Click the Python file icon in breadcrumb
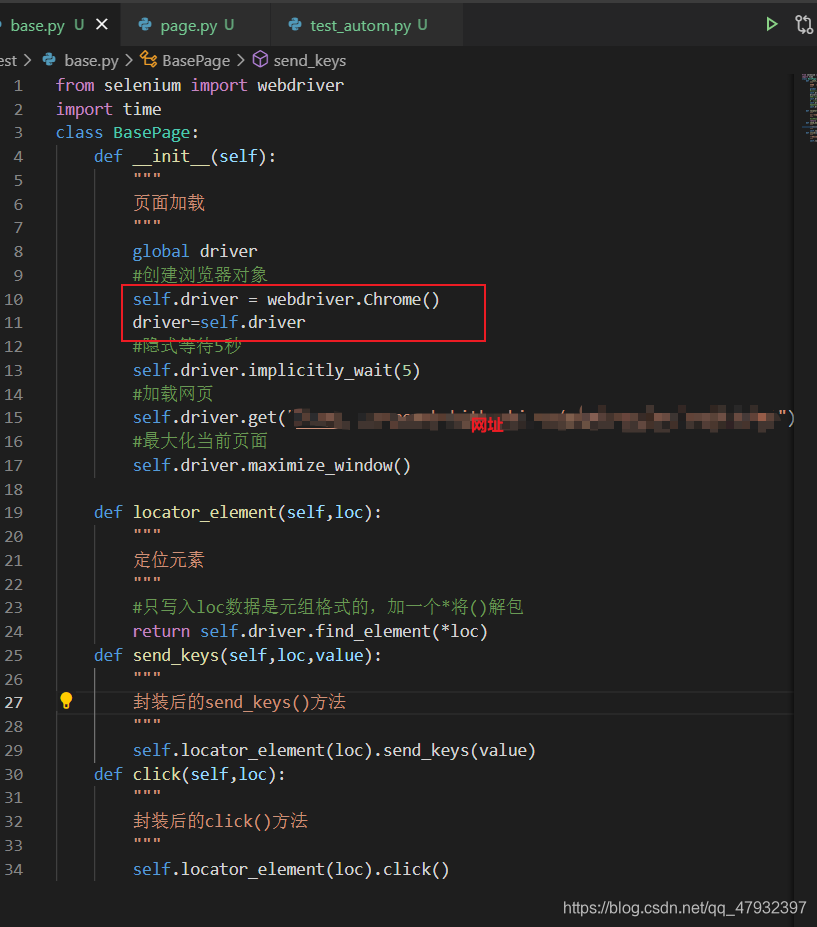This screenshot has height=927, width=817. click(49, 60)
